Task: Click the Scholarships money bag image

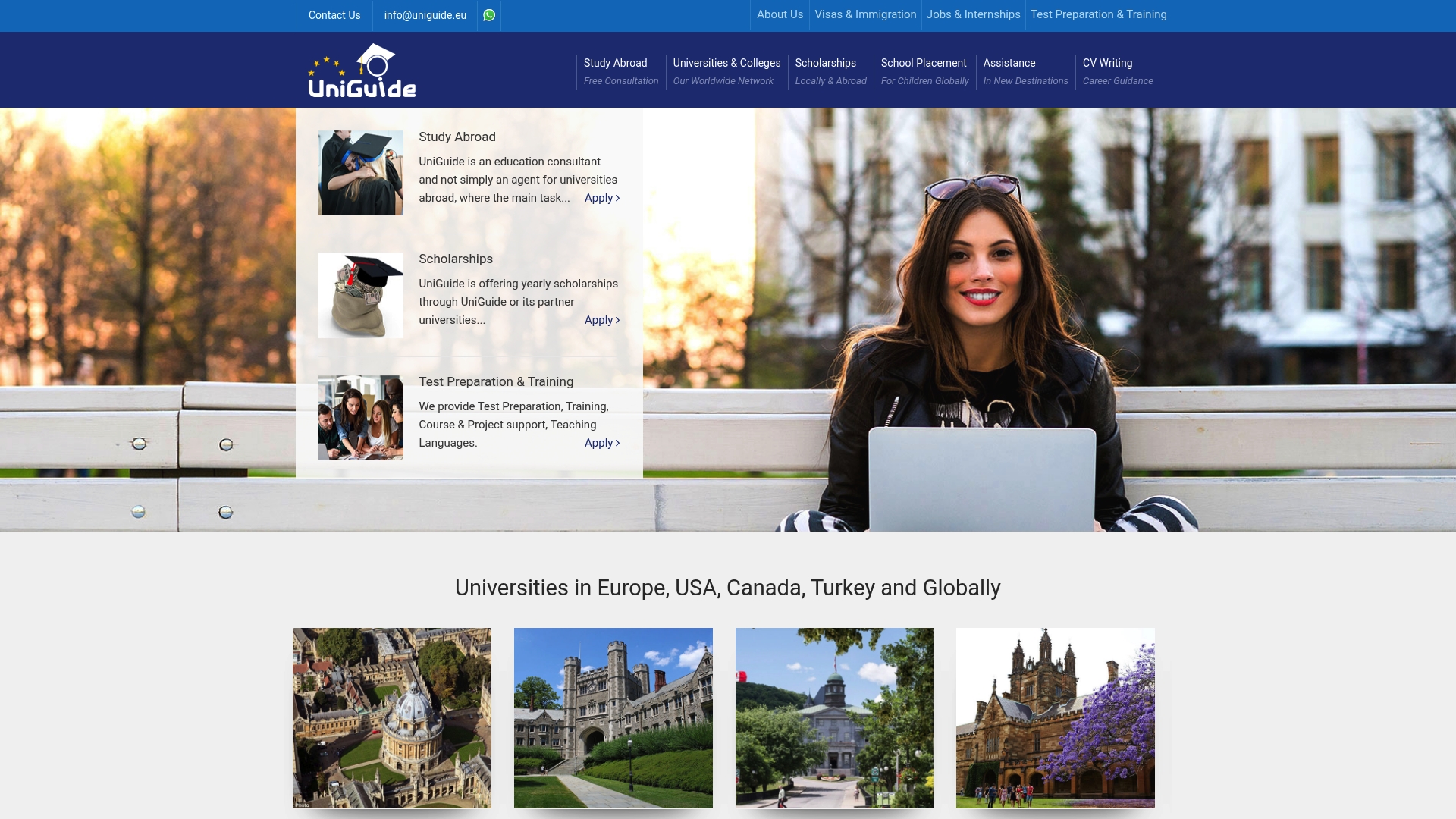Action: point(361,295)
